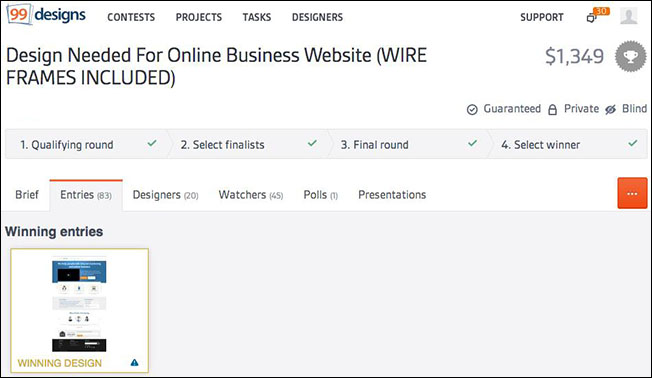
Task: Switch to the Brief tab
Action: click(x=27, y=195)
